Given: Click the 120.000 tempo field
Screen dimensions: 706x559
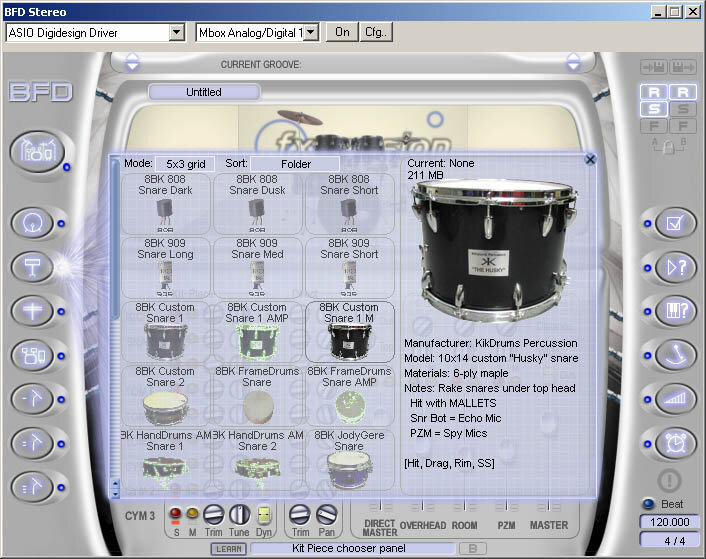Looking at the screenshot, I should click(670, 522).
